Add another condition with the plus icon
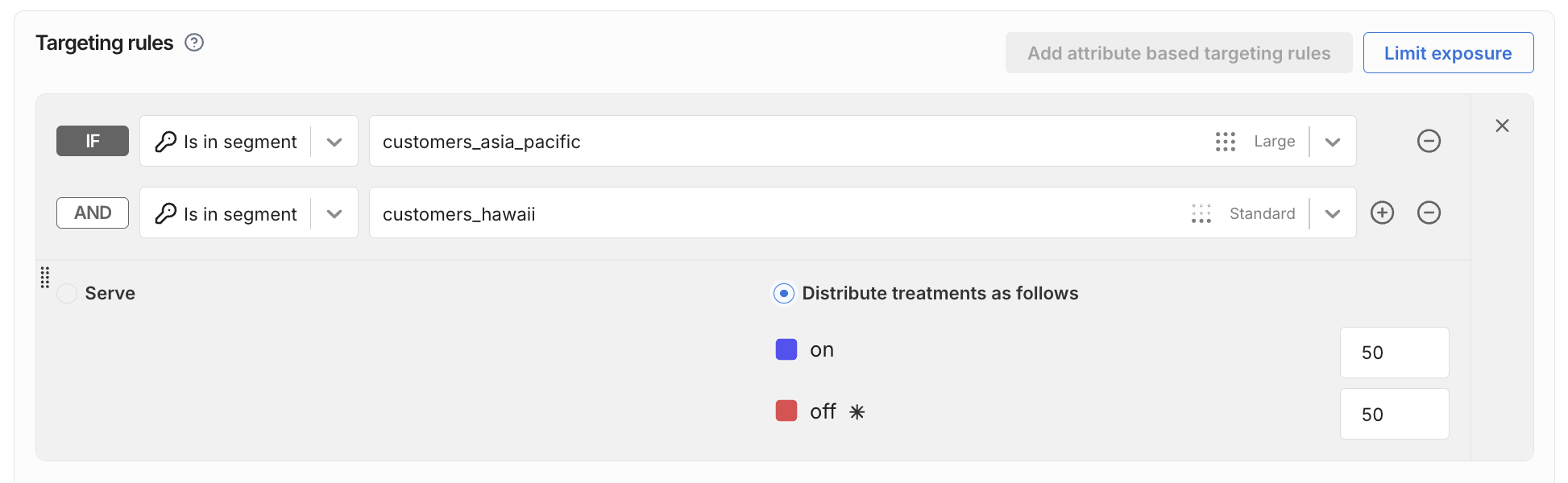The height and width of the screenshot is (483, 1568). click(1382, 213)
